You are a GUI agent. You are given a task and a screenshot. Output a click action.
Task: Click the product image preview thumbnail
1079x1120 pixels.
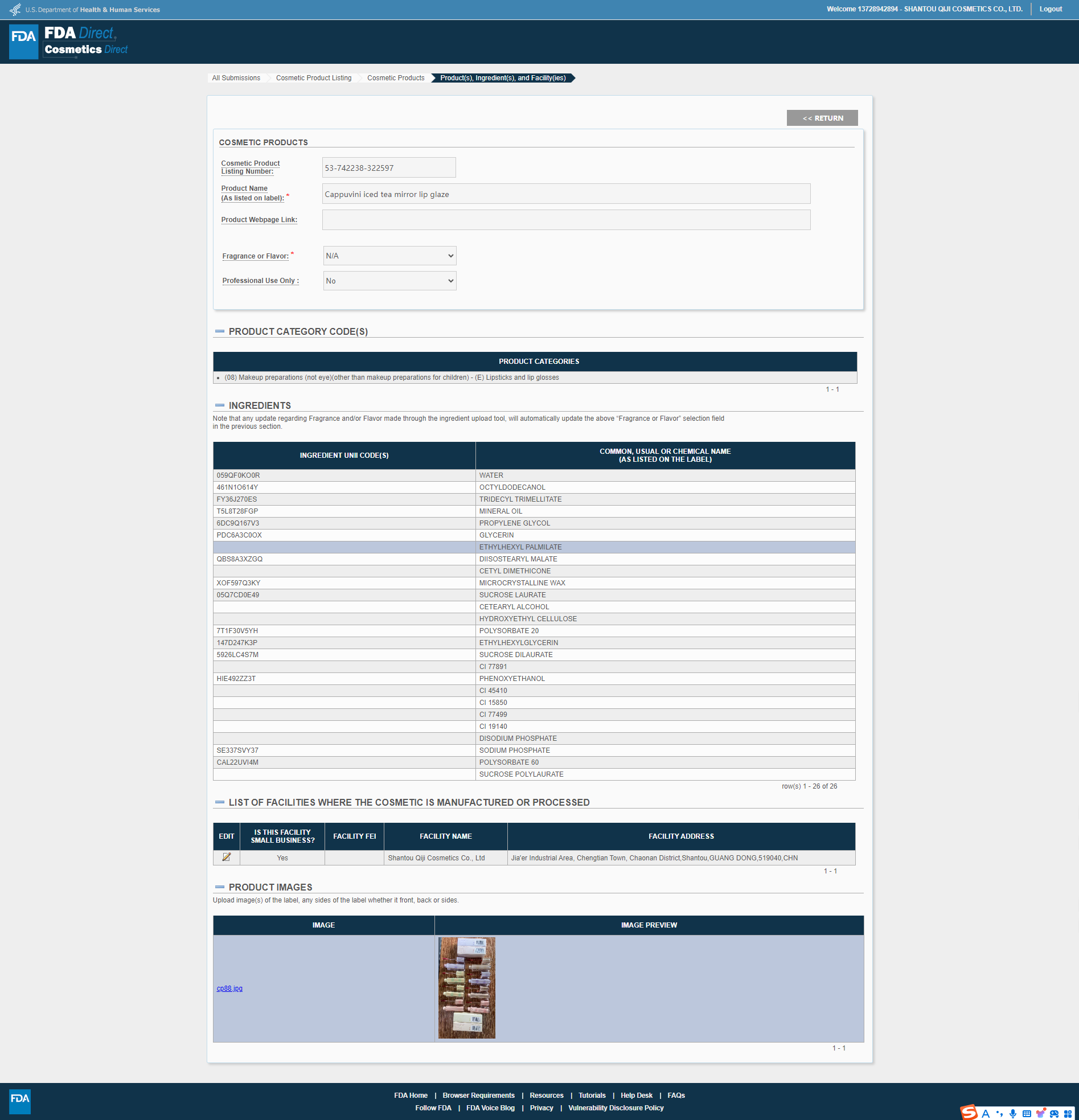click(x=466, y=987)
